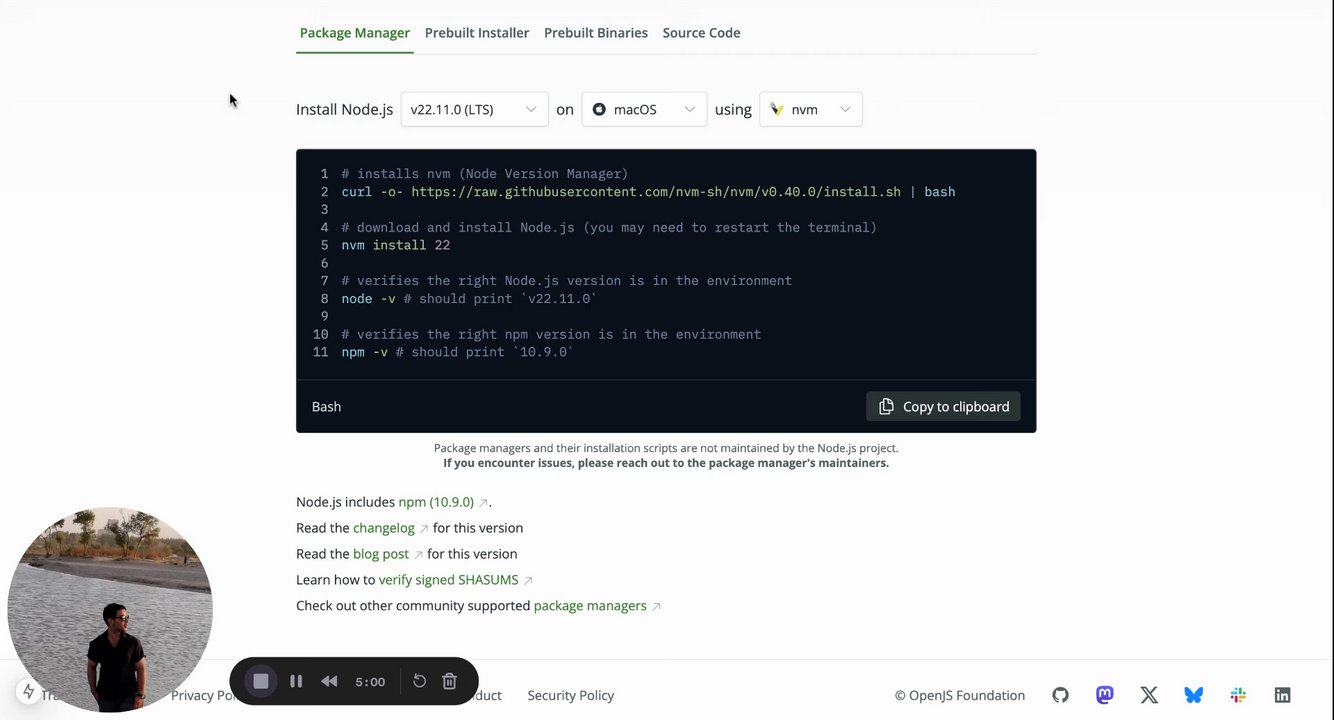Stop the screen recording
The image size is (1334, 720).
(261, 681)
